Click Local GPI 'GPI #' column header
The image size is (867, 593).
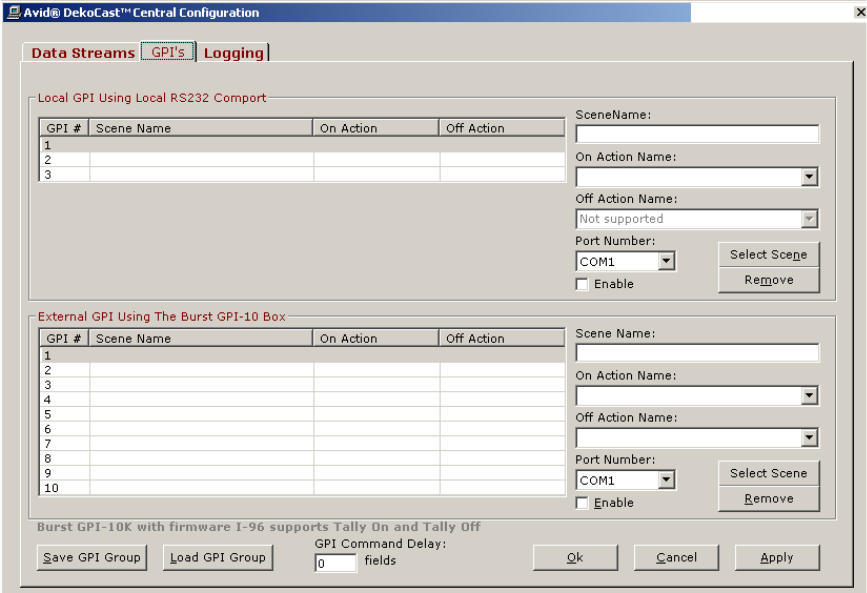[64, 128]
